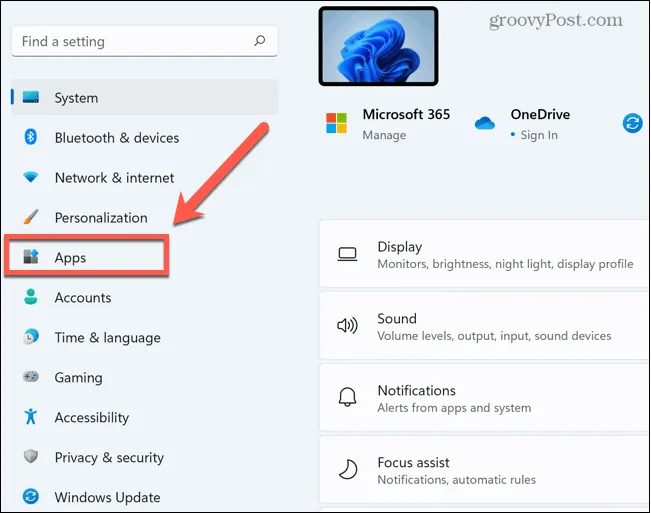Image resolution: width=651 pixels, height=513 pixels.
Task: Go to Network & internet
Action: pos(114,177)
